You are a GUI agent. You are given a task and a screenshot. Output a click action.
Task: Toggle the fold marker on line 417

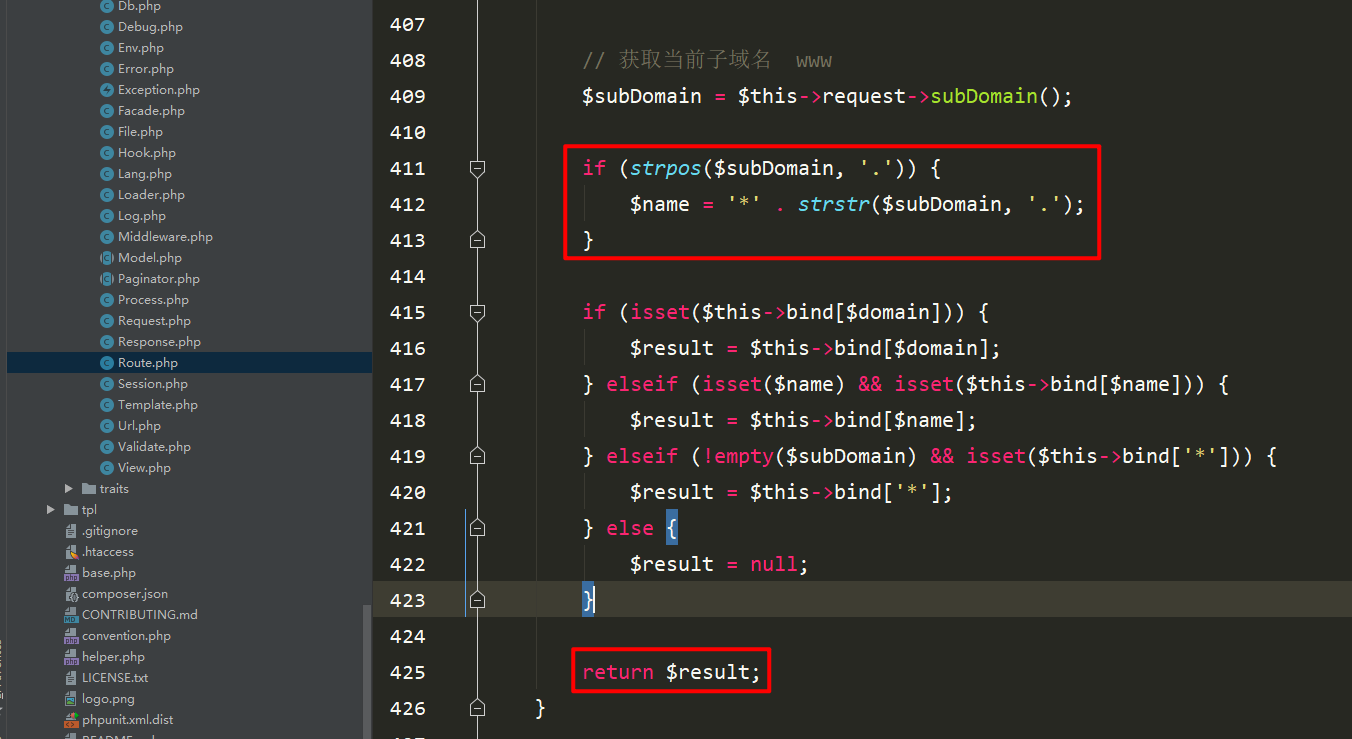tap(477, 384)
